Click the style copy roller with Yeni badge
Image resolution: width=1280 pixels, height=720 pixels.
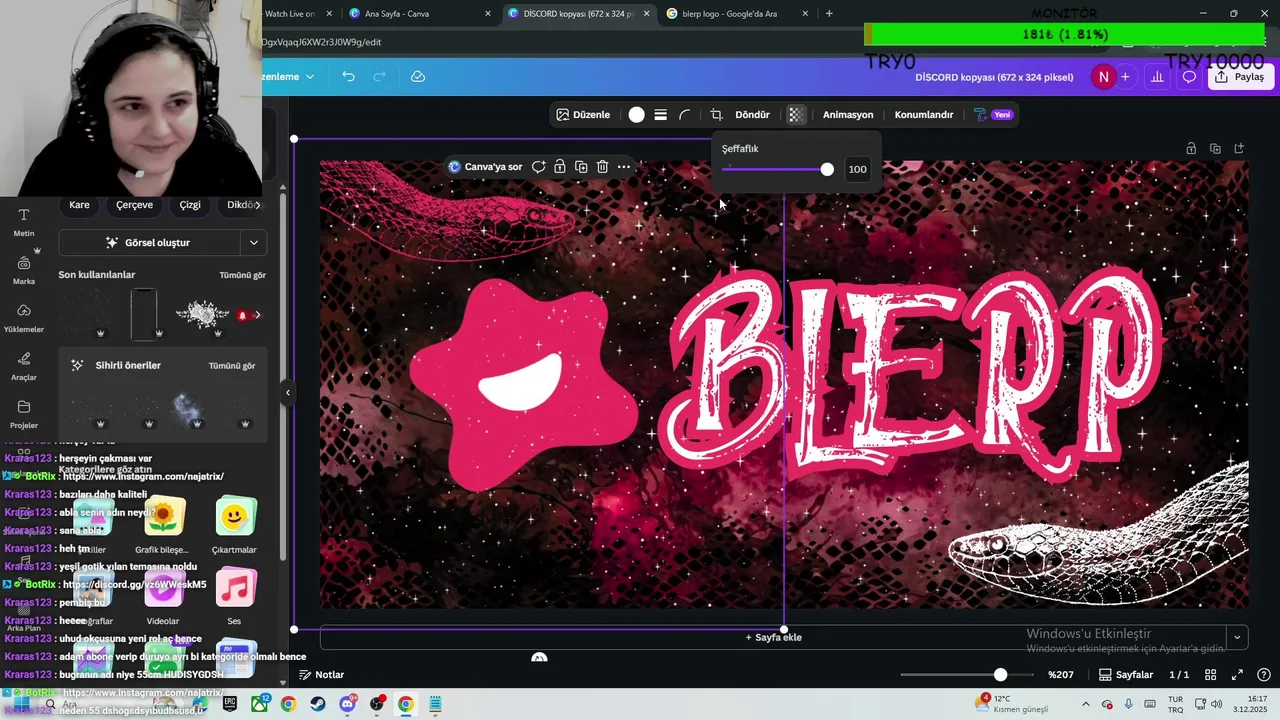[x=993, y=115]
